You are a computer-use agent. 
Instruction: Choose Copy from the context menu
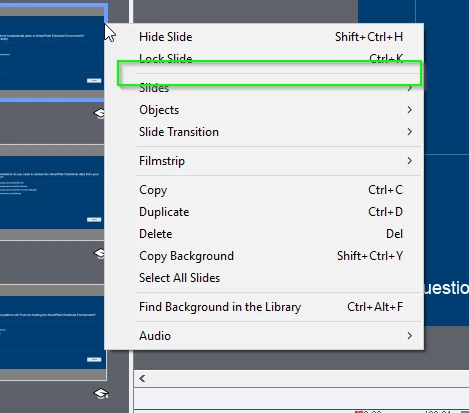(271, 190)
